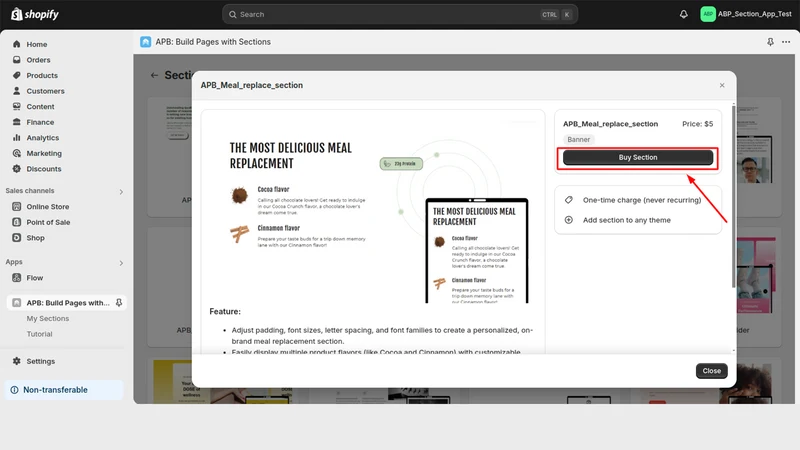
Task: Click the Discounts badge icon
Action: [x=17, y=169]
